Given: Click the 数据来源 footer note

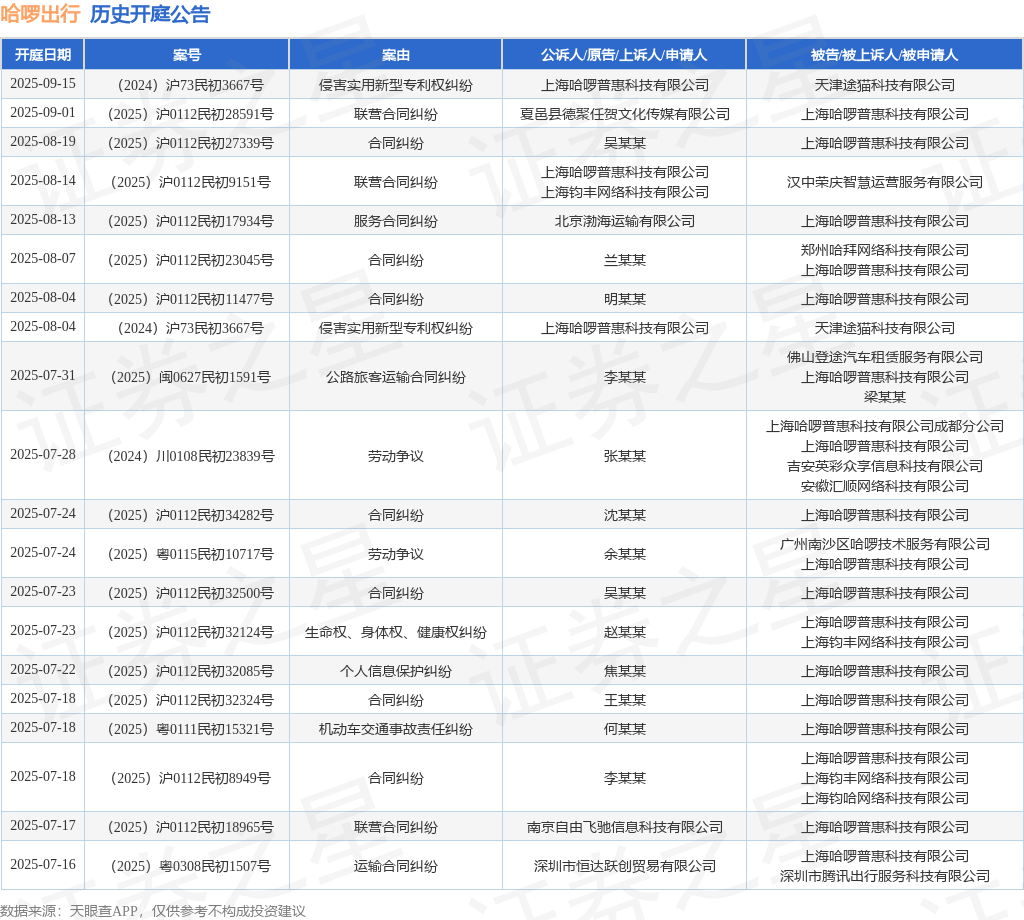Looking at the screenshot, I should click(153, 911).
